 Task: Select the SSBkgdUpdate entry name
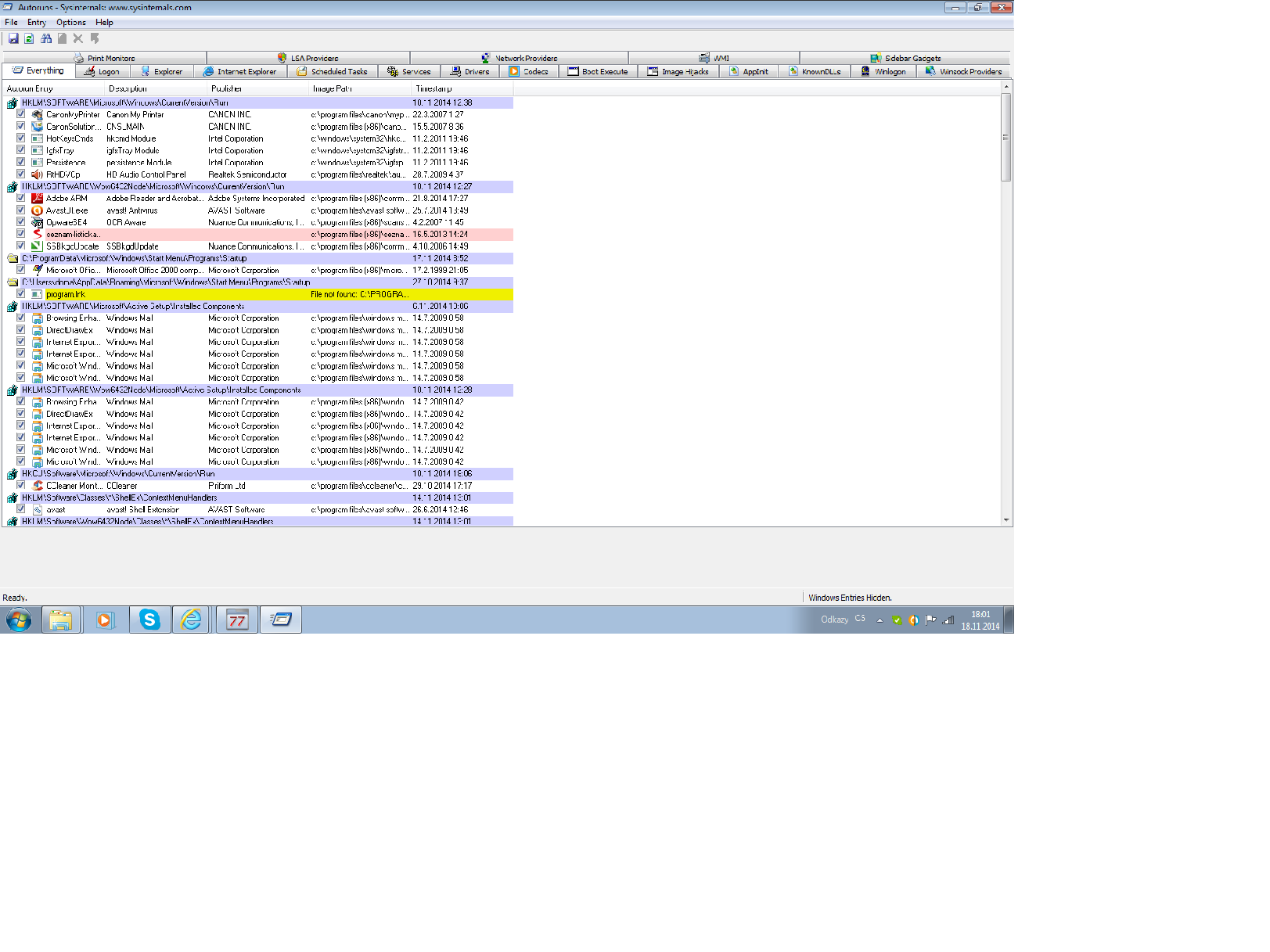73,246
